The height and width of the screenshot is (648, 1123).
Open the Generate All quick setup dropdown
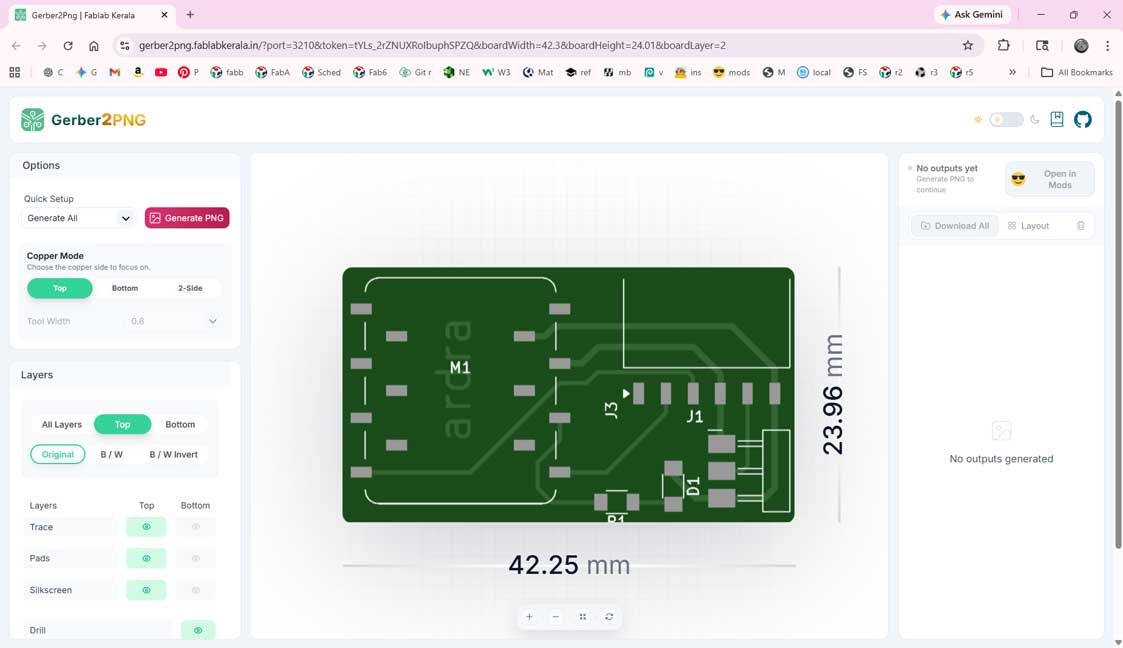(78, 218)
